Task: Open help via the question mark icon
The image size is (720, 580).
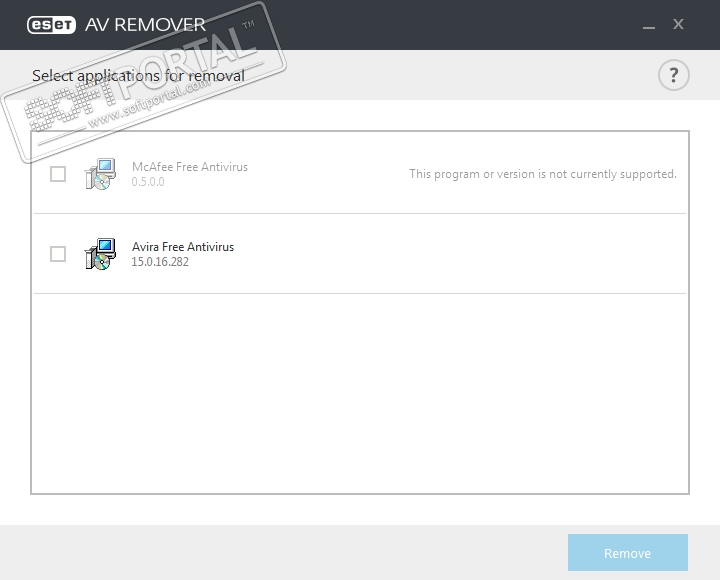Action: tap(673, 75)
